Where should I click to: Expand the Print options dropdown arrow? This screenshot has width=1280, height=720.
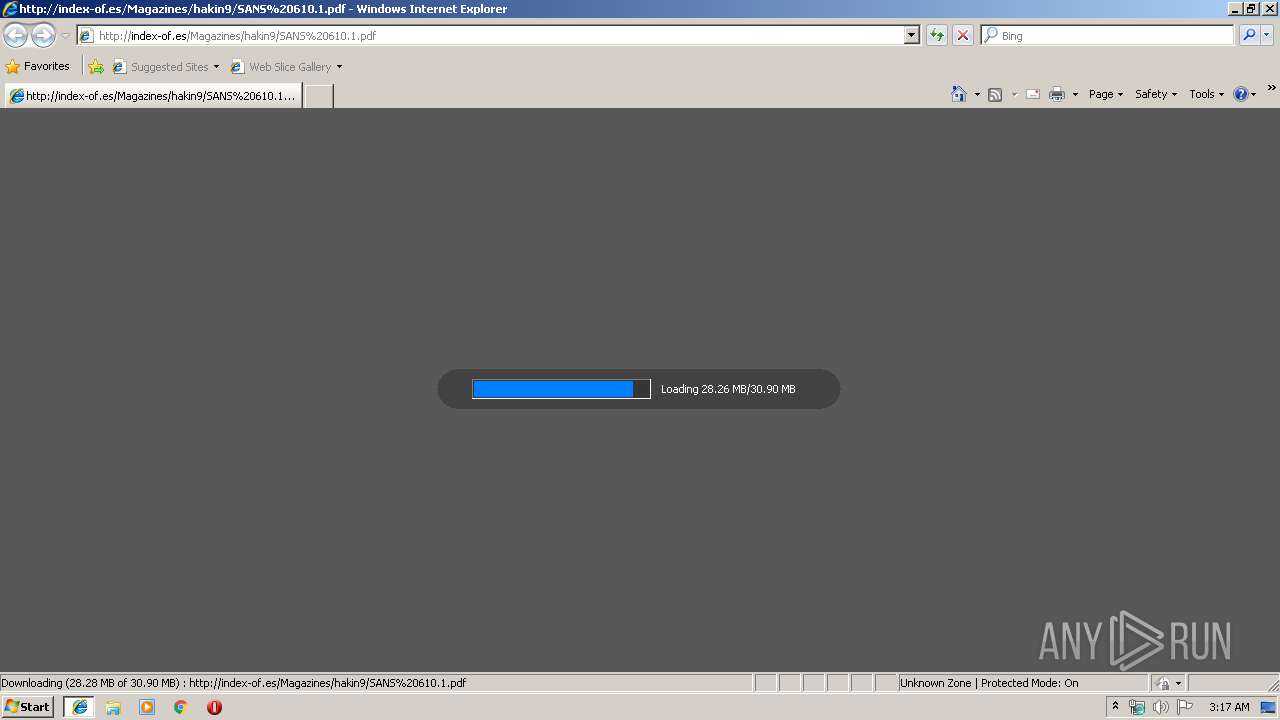1075,94
